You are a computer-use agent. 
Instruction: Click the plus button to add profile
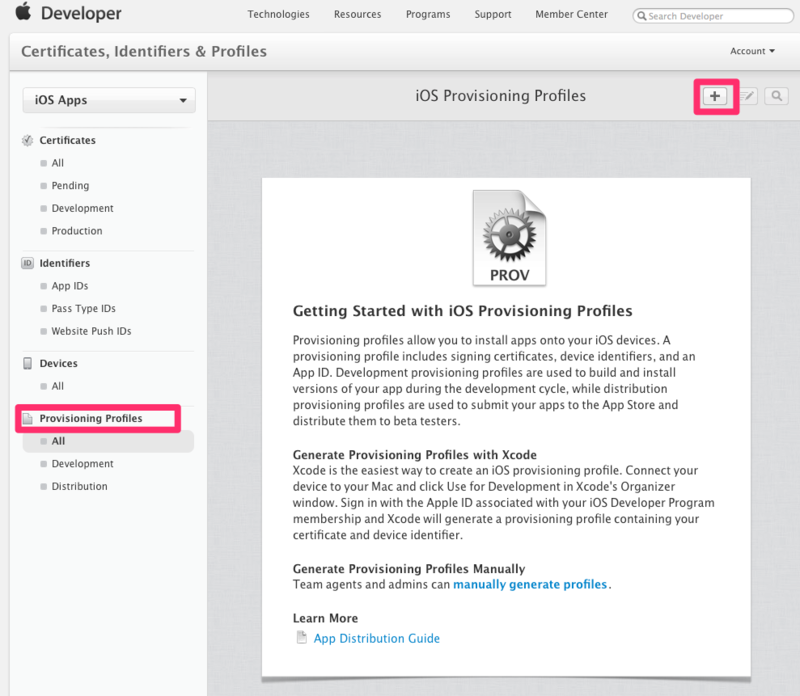(x=715, y=96)
